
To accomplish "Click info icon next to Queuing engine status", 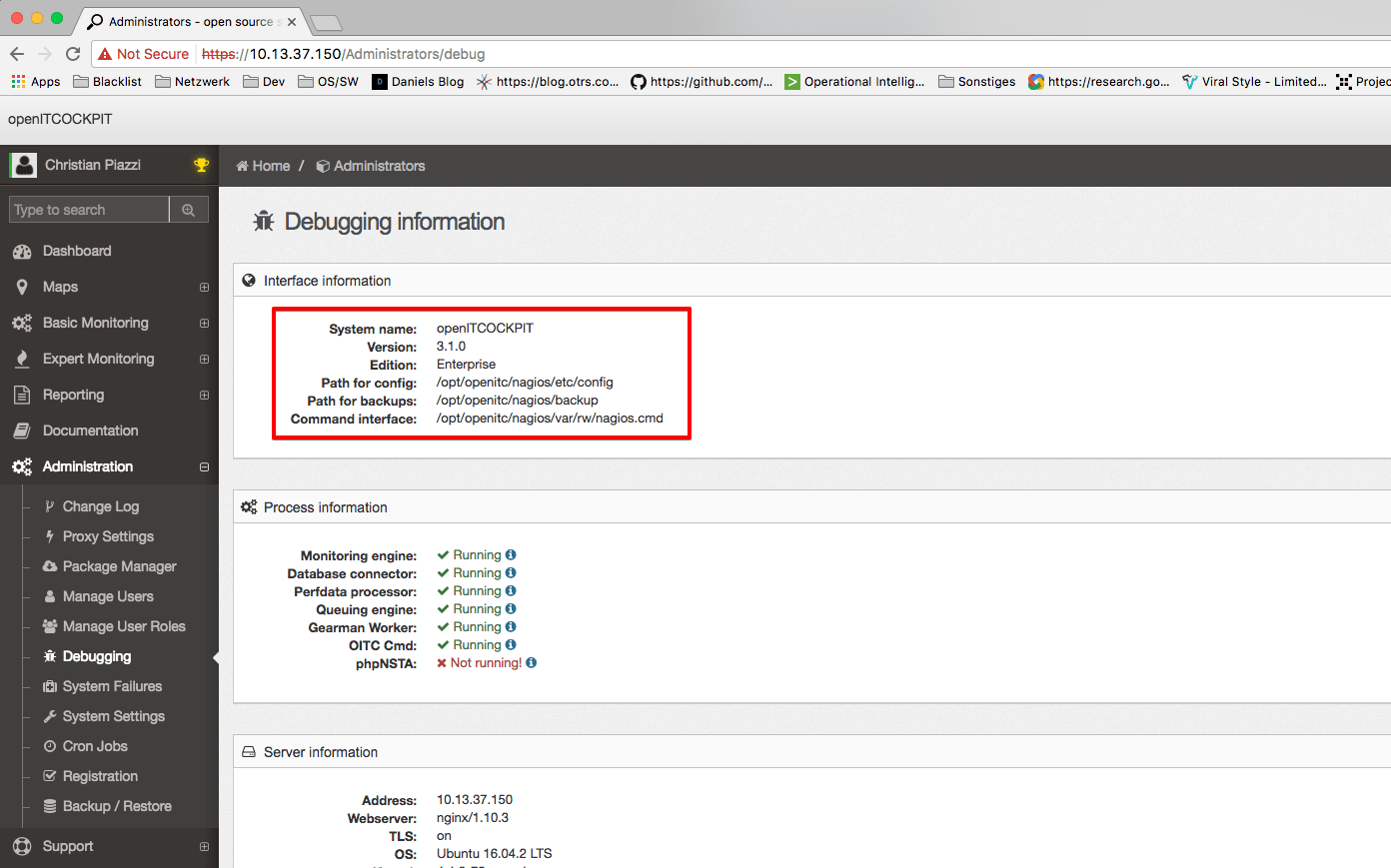I will 511,609.
